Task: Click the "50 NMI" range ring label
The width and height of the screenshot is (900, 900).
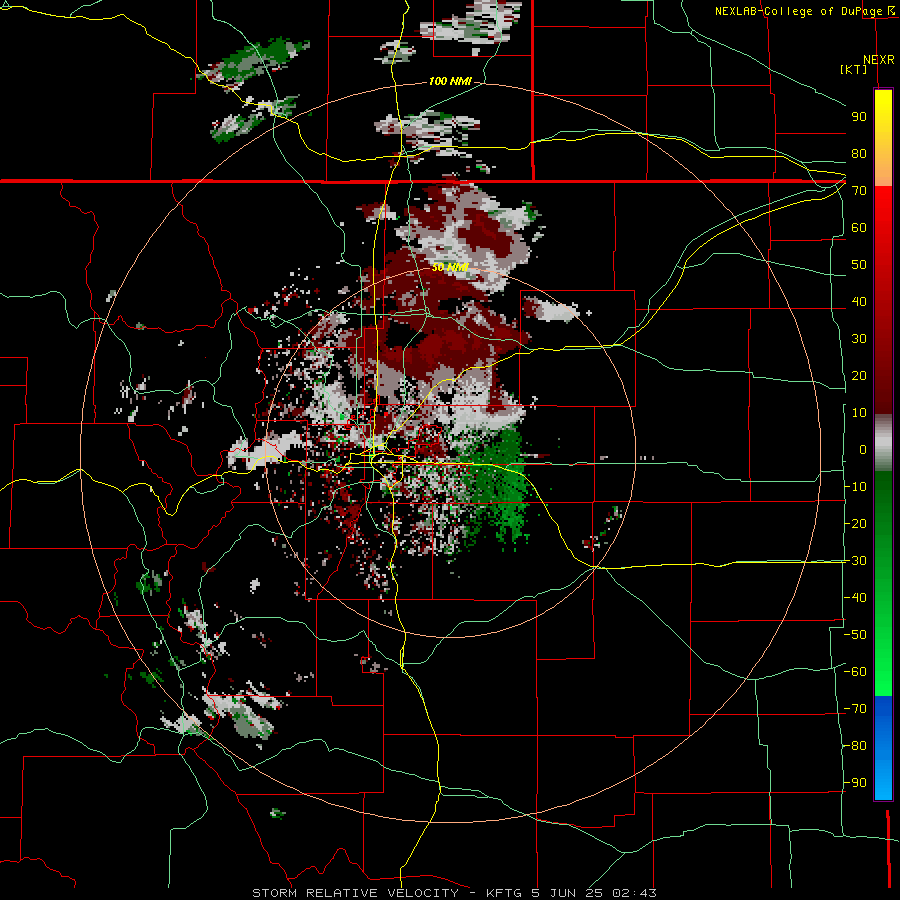Action: point(450,267)
